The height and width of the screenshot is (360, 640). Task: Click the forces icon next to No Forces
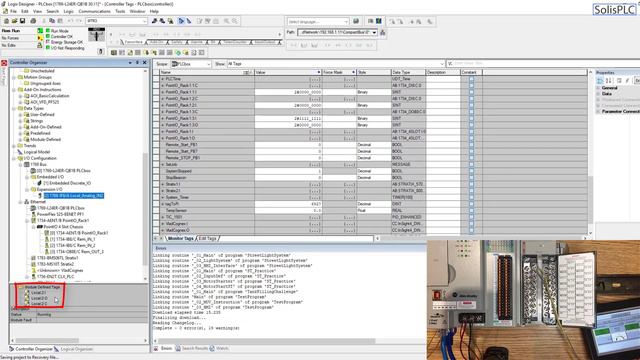click(x=40, y=38)
